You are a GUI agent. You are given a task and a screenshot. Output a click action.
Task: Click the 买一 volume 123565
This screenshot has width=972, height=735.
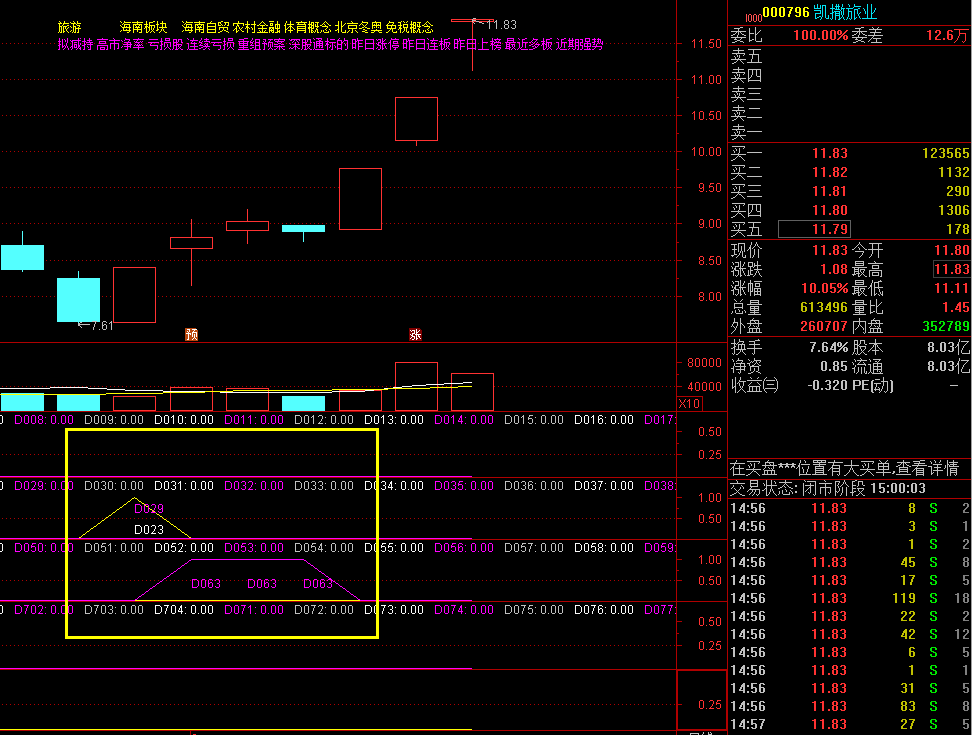[945, 153]
